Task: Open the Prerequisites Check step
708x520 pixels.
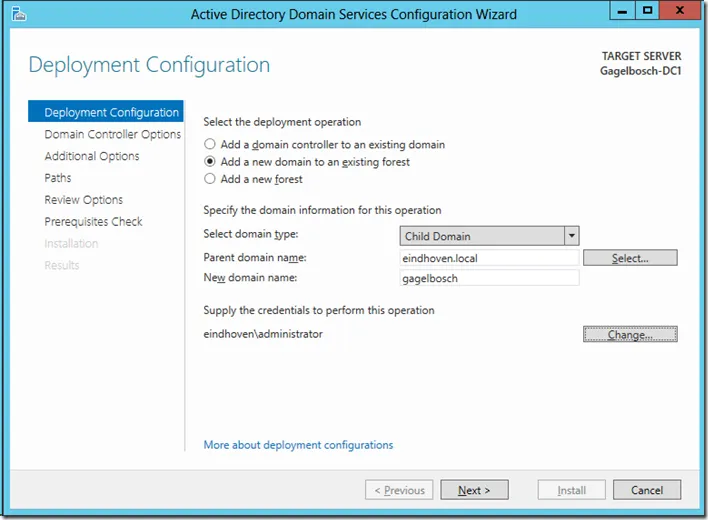Action: point(93,222)
